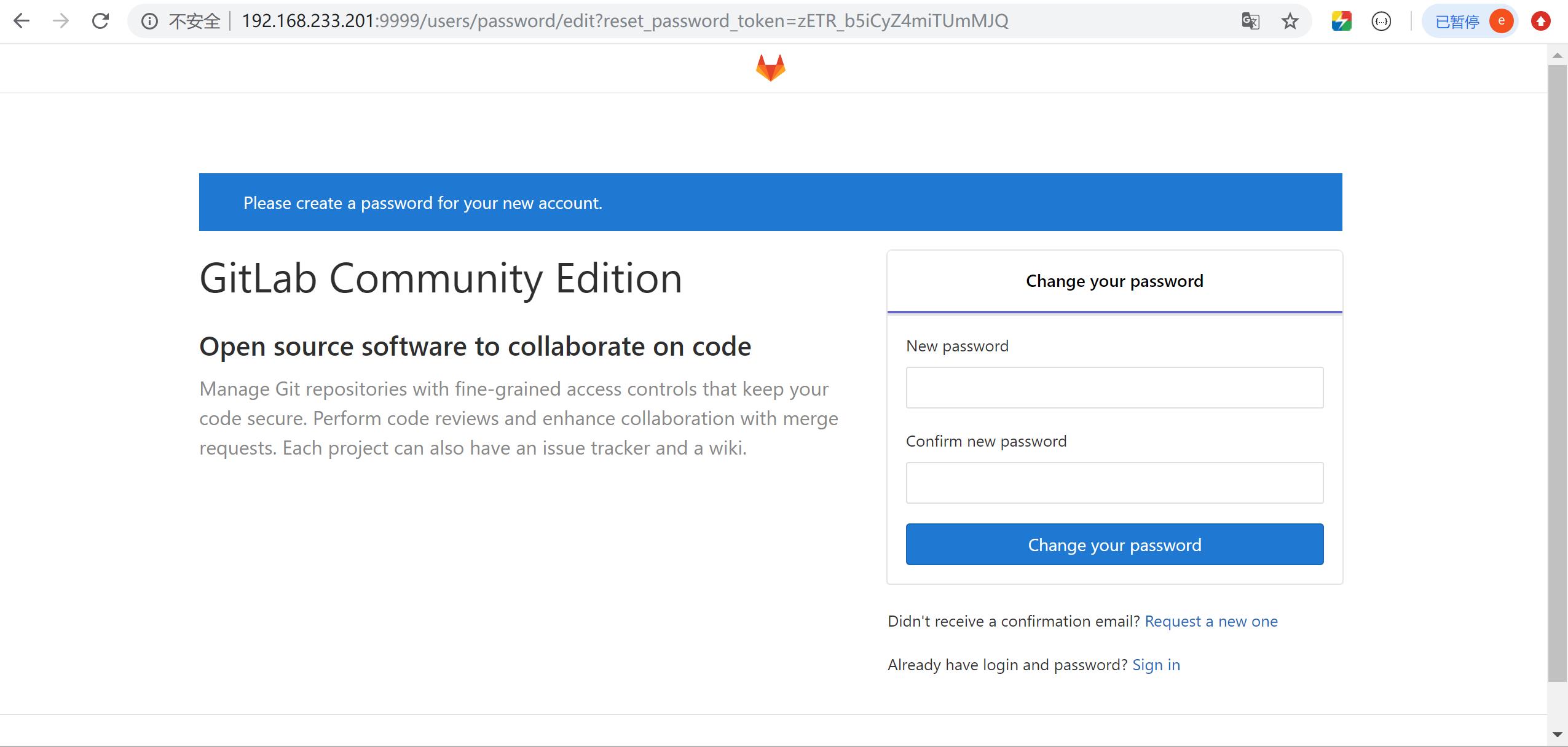Open the site security info icon

149,22
